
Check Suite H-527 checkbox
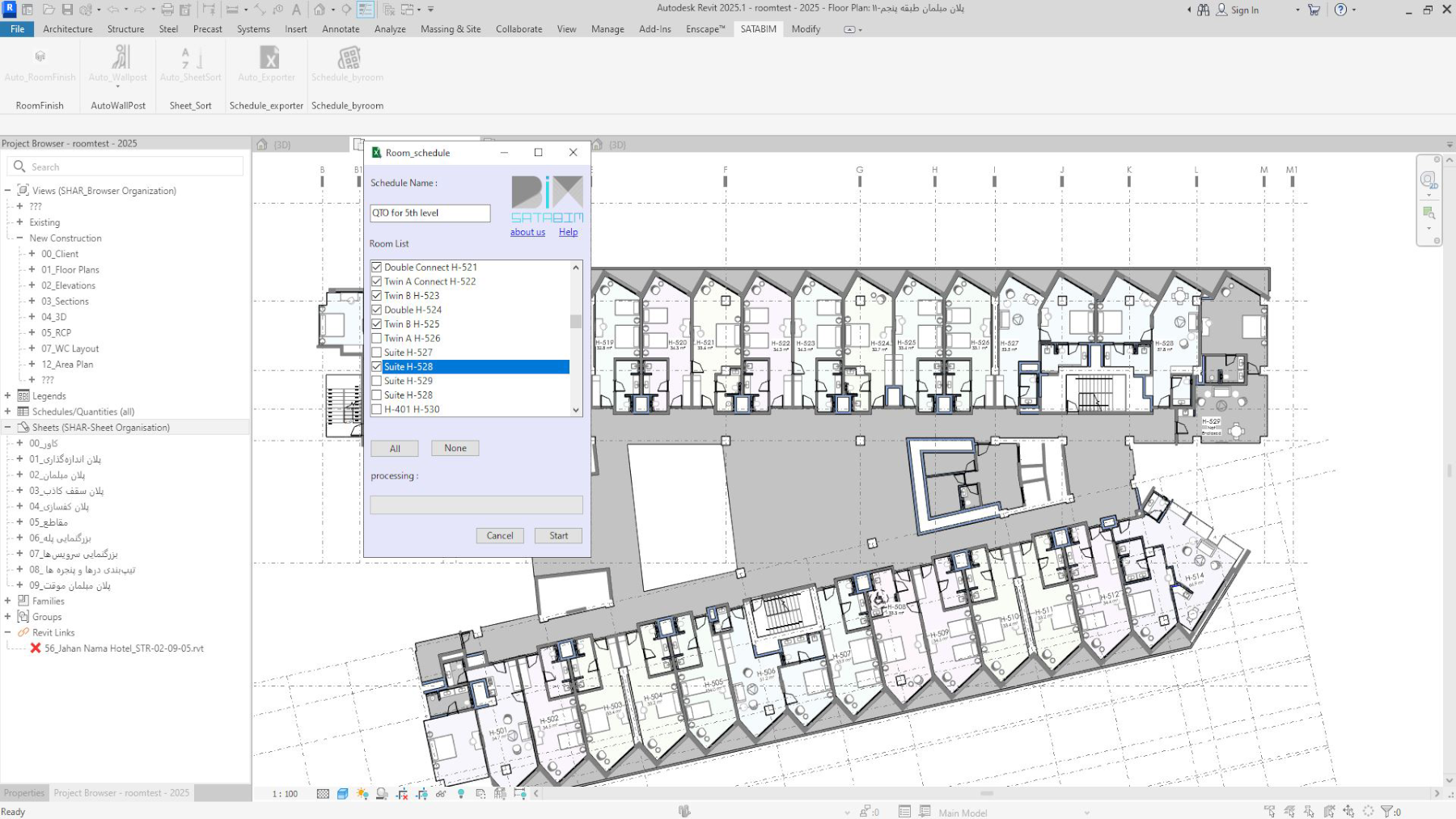(376, 353)
